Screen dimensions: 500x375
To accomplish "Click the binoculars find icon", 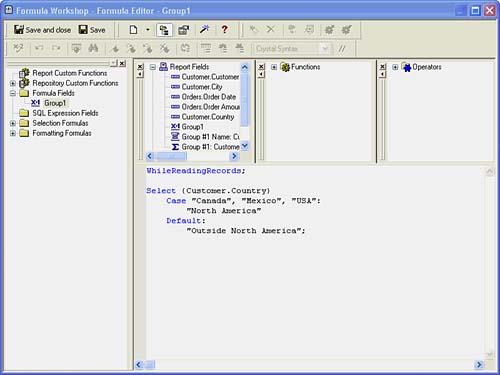I will coord(93,49).
